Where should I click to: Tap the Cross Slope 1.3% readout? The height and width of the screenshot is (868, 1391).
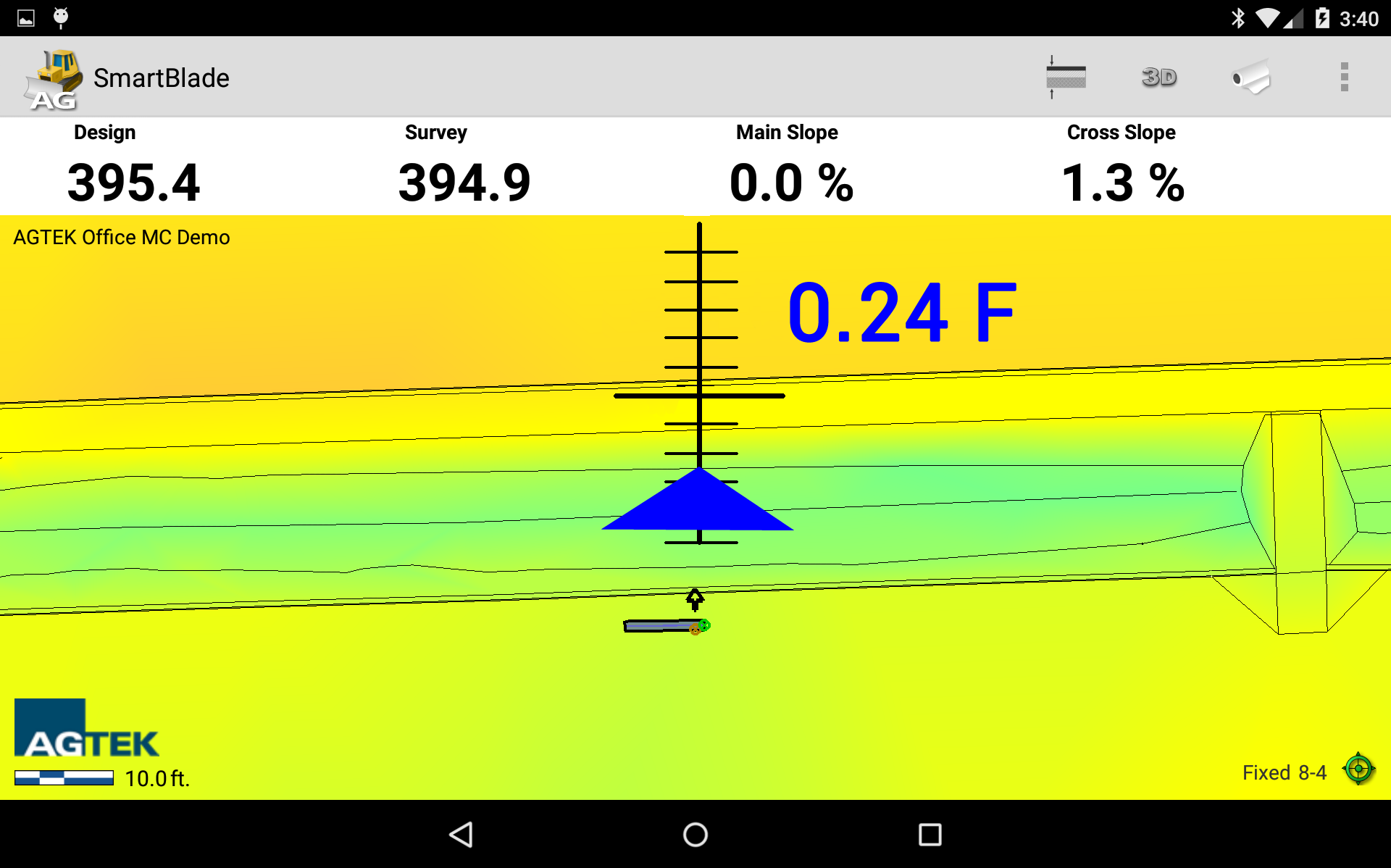[1121, 183]
